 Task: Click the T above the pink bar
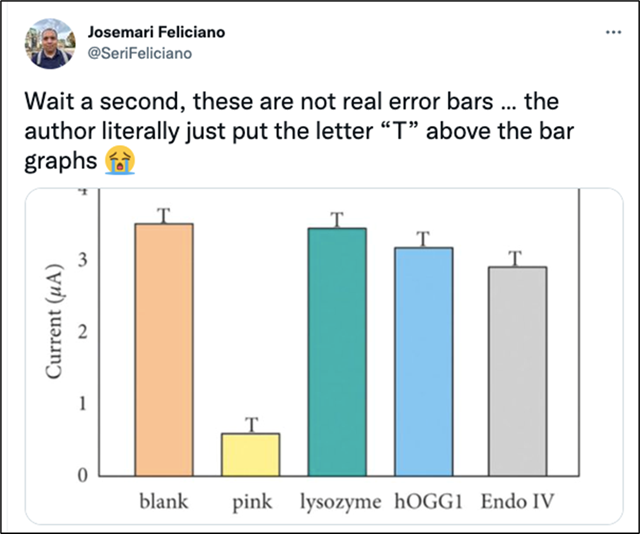point(252,425)
